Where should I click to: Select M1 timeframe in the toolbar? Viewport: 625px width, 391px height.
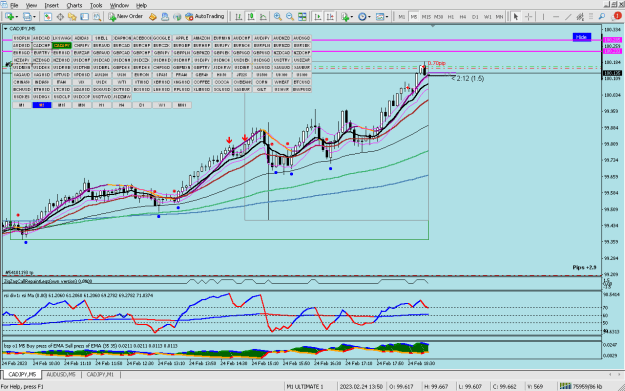[x=401, y=17]
